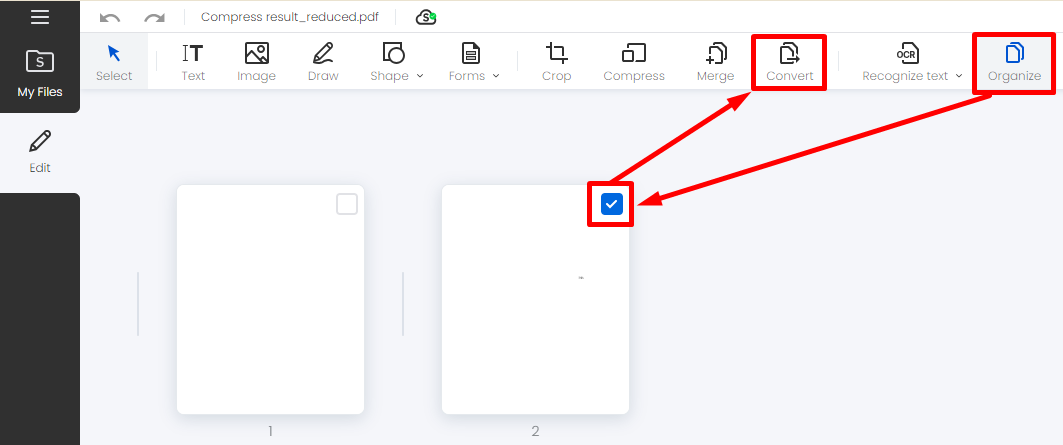The width and height of the screenshot is (1063, 445).
Task: Open the hamburger menu icon
Action: click(40, 18)
